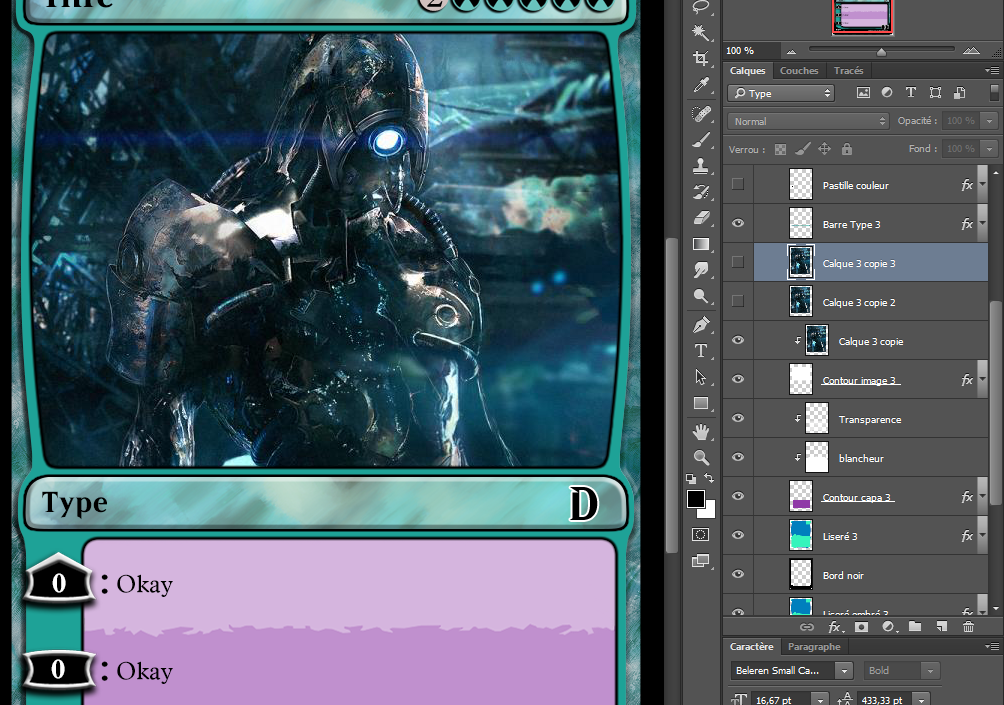
Task: Lock transparent pixels
Action: tap(780, 149)
